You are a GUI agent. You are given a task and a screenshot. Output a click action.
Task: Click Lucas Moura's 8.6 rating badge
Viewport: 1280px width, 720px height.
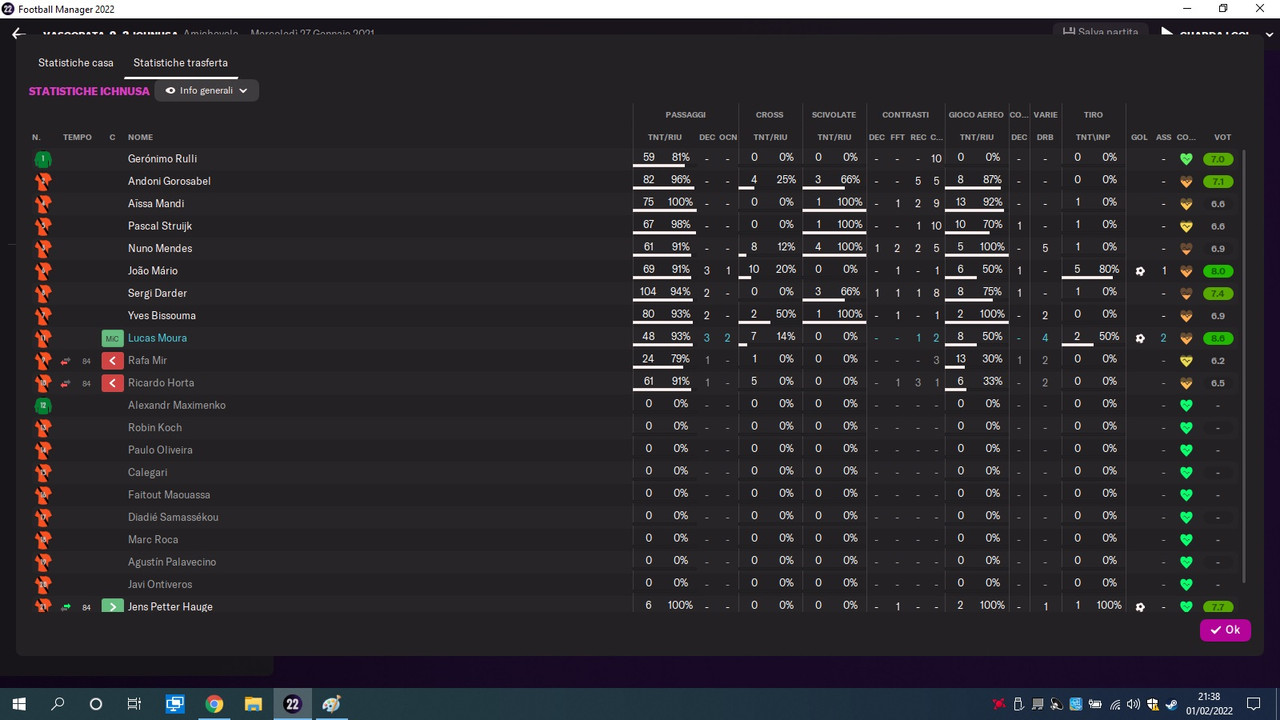tap(1218, 338)
